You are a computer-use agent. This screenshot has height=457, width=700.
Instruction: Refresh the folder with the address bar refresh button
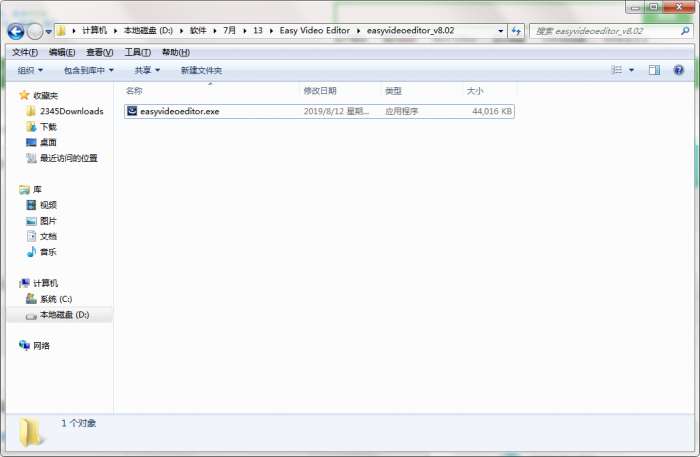tap(516, 31)
